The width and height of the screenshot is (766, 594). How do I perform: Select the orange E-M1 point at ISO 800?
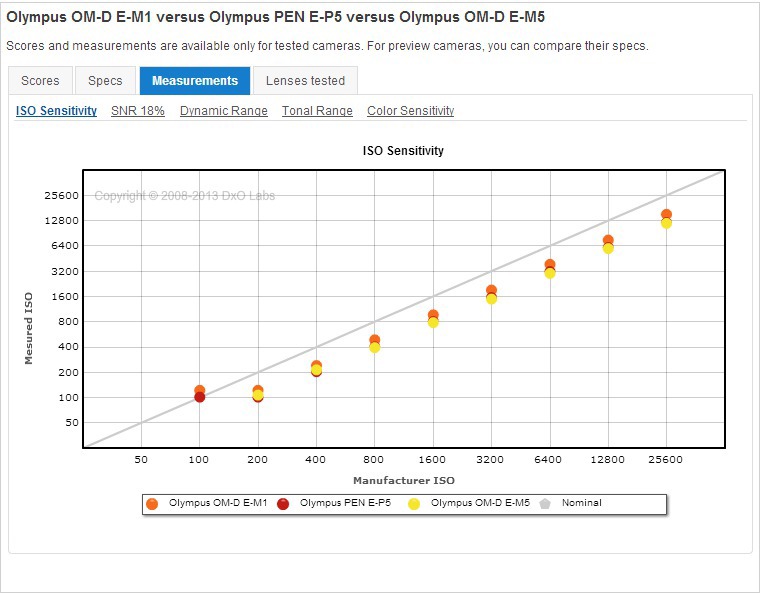point(375,339)
